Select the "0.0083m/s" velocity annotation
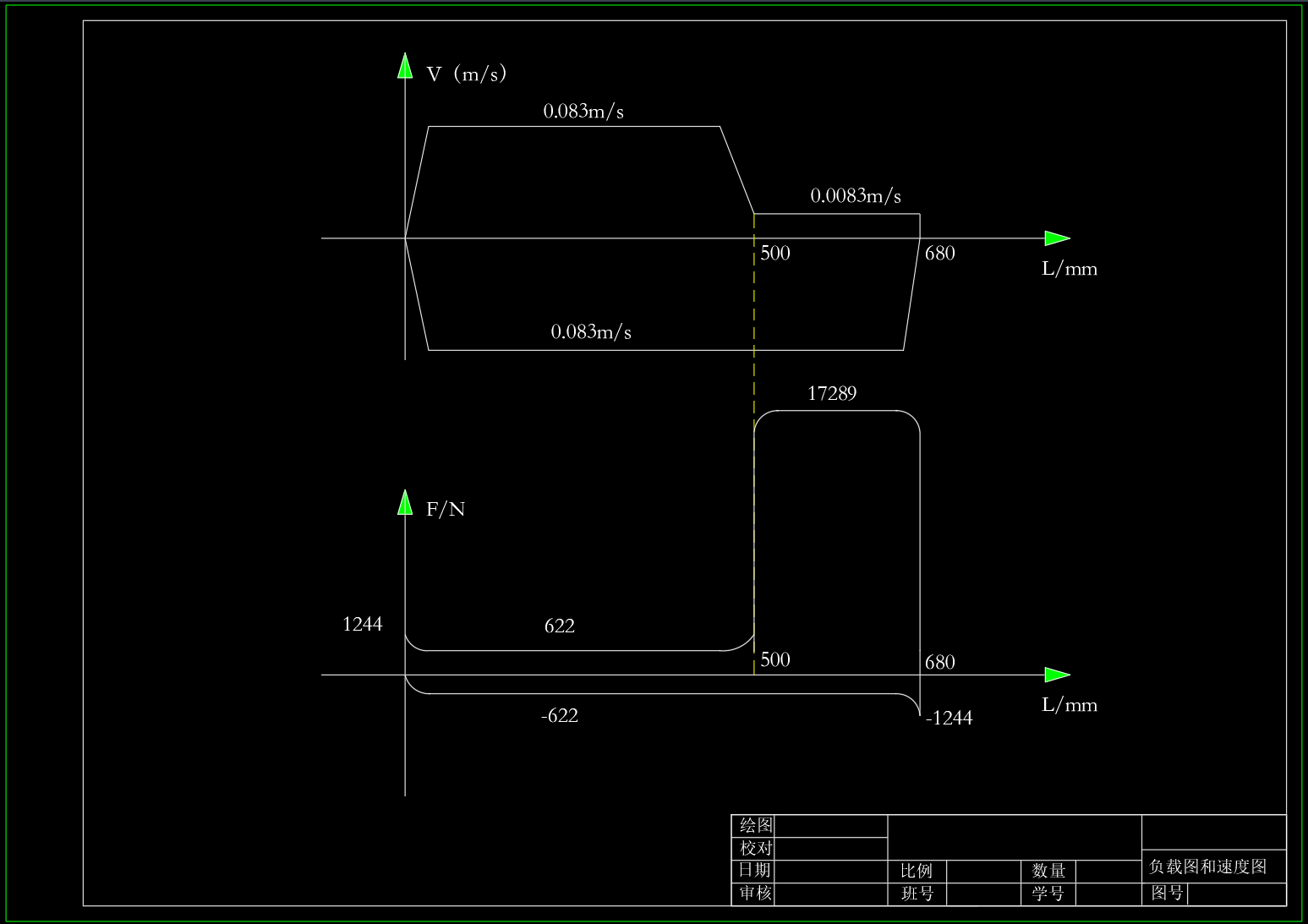The image size is (1308, 924). [x=856, y=196]
